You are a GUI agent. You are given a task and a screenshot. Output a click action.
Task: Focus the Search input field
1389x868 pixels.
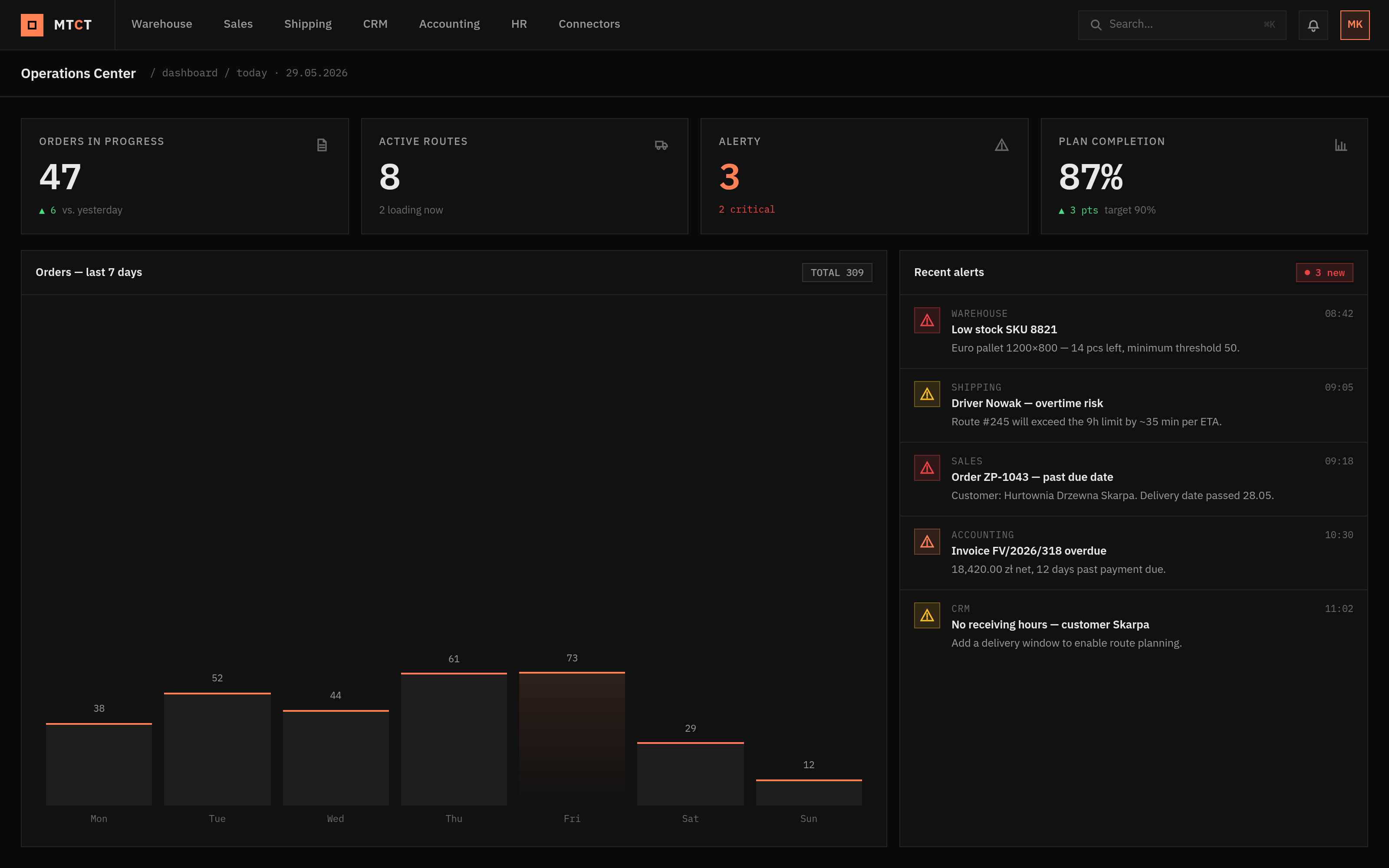(x=1182, y=25)
